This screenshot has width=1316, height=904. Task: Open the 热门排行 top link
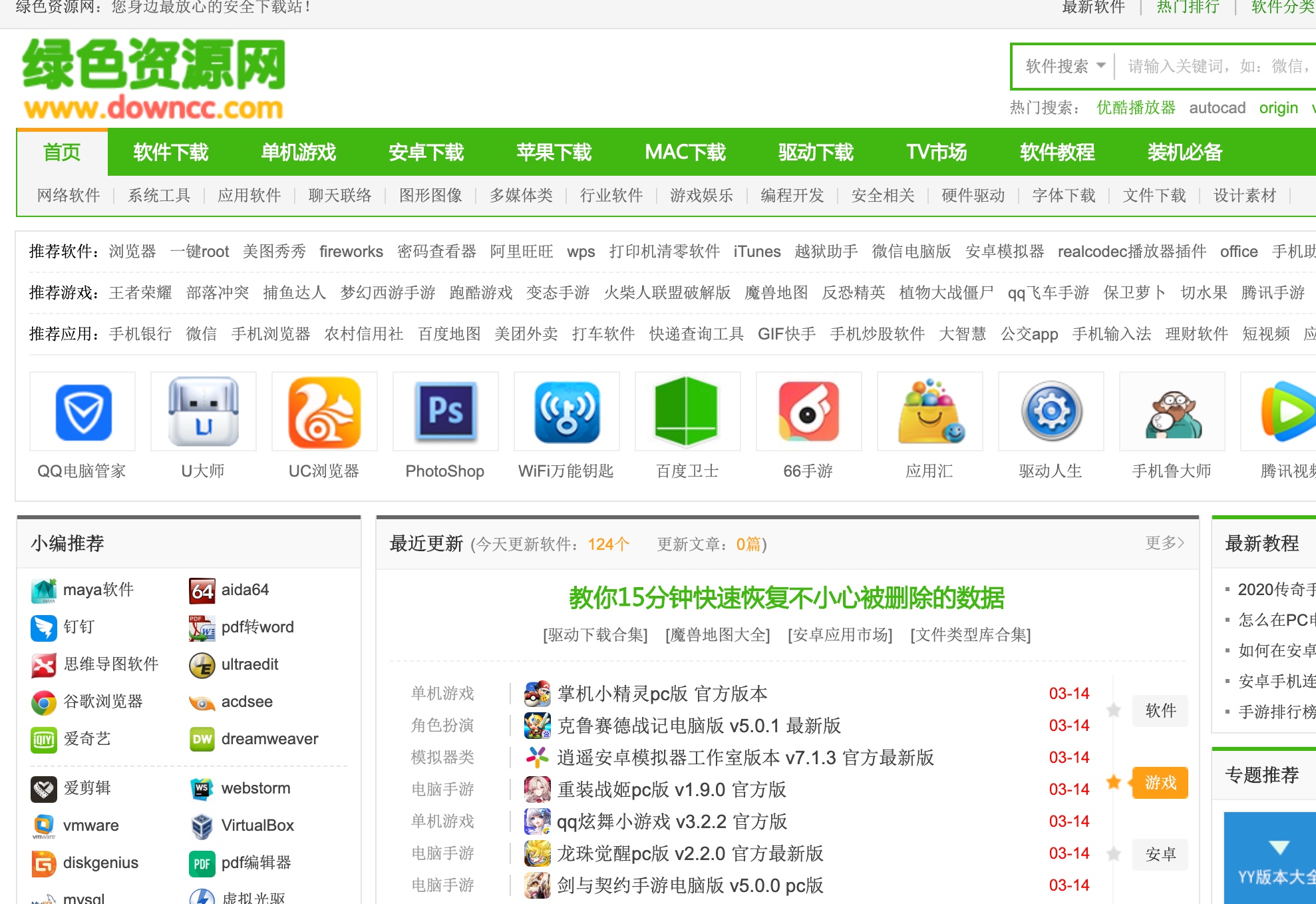pyautogui.click(x=1188, y=7)
